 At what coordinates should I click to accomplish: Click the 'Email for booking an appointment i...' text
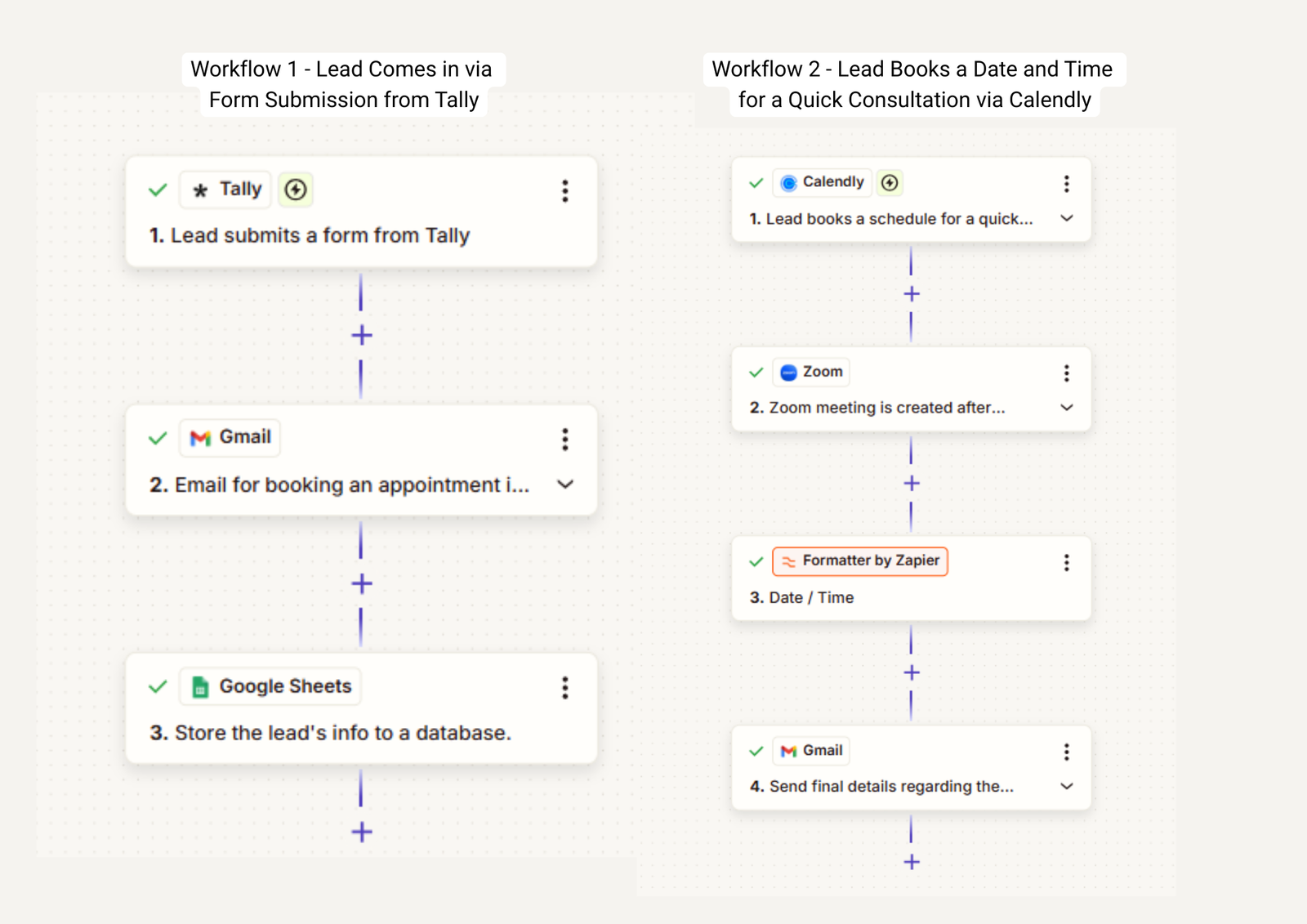coord(352,485)
